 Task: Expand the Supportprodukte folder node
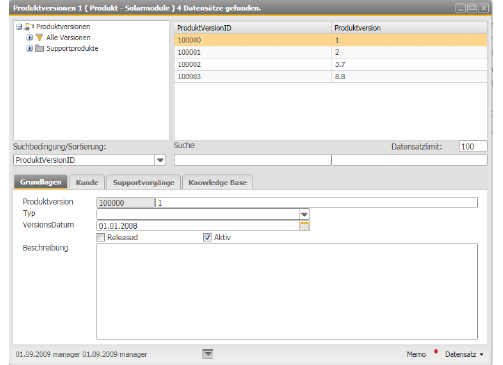point(29,48)
